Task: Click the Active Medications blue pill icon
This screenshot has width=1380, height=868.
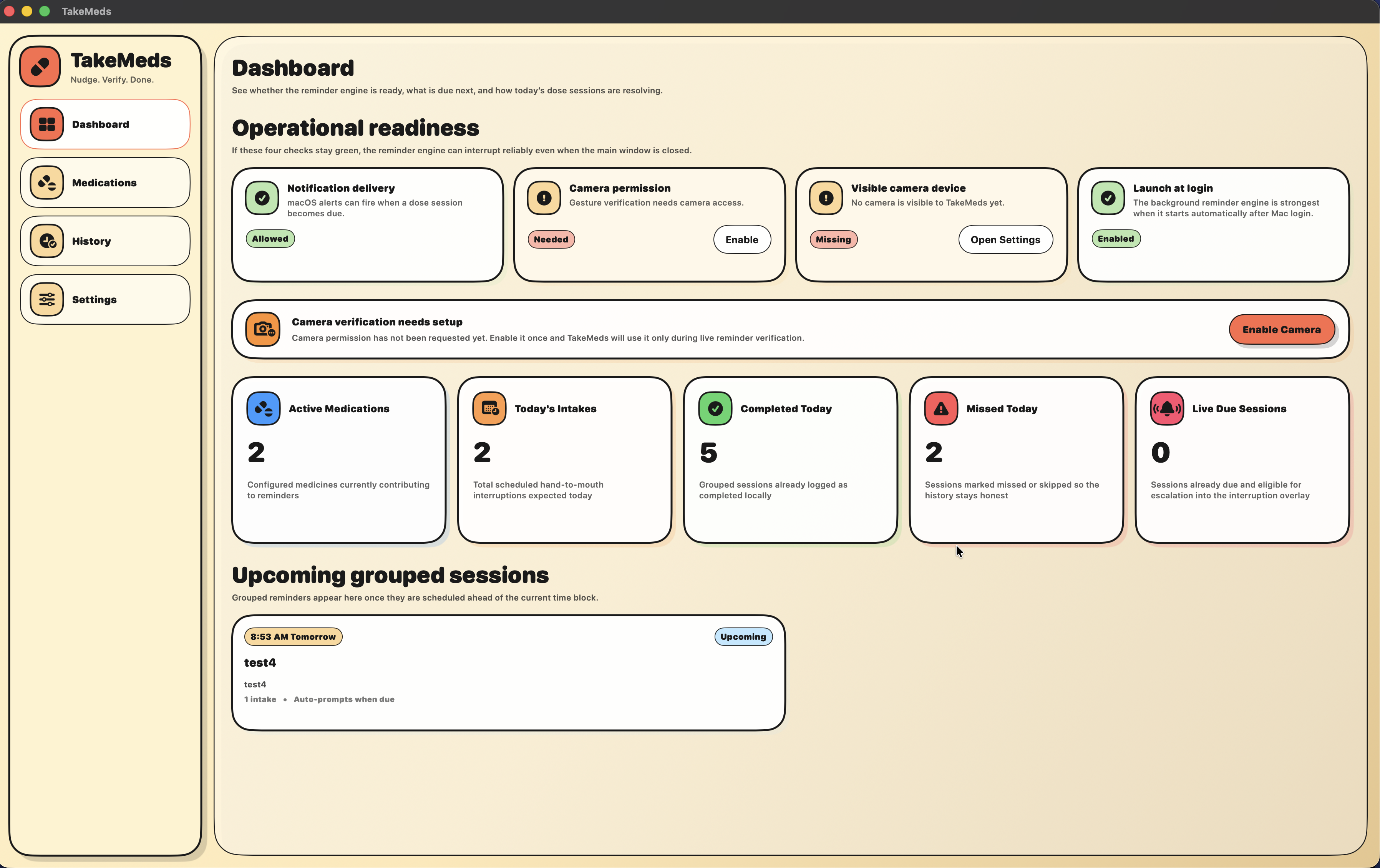Action: pyautogui.click(x=263, y=408)
